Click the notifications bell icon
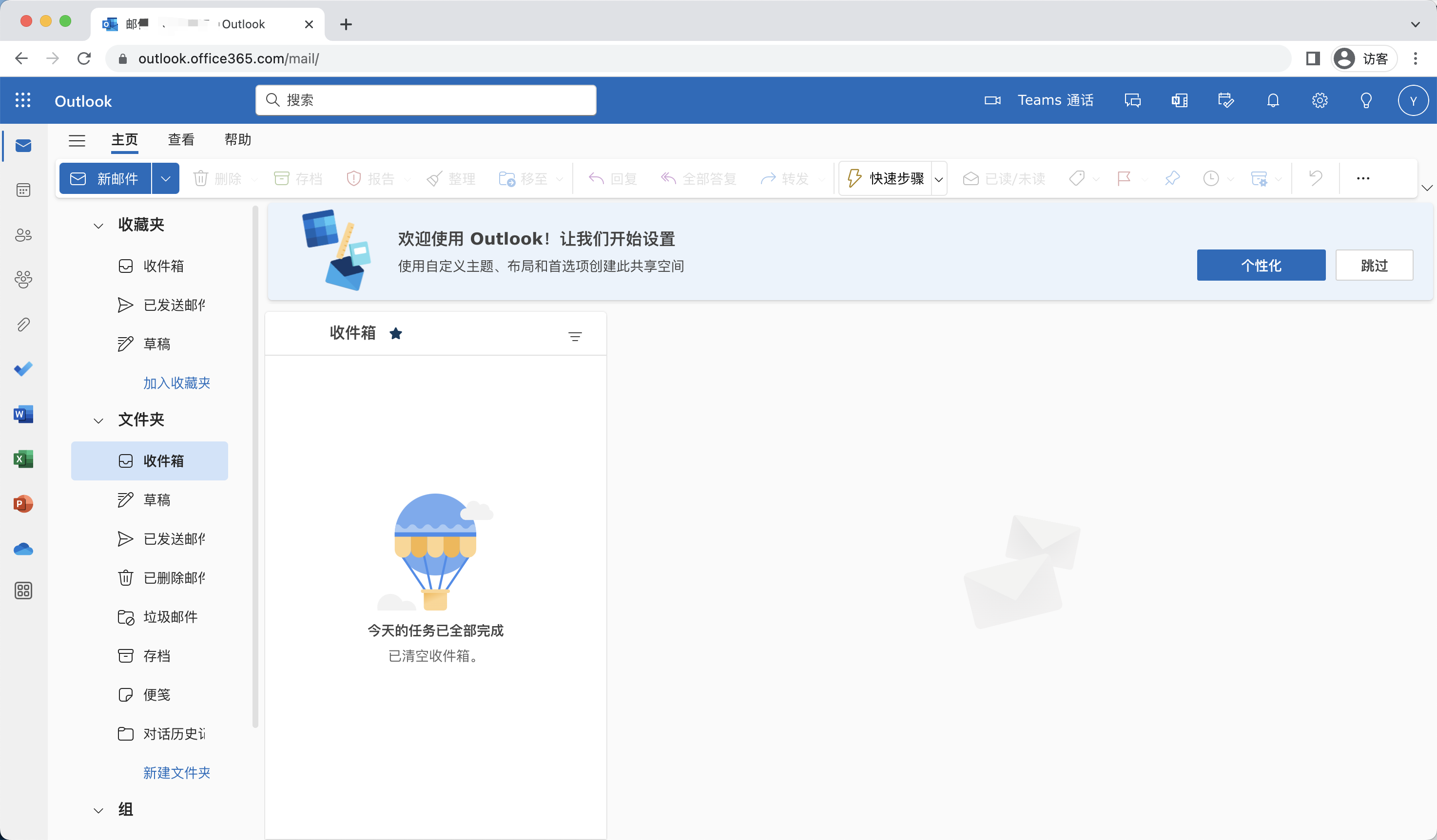This screenshot has height=840, width=1437. [x=1273, y=101]
